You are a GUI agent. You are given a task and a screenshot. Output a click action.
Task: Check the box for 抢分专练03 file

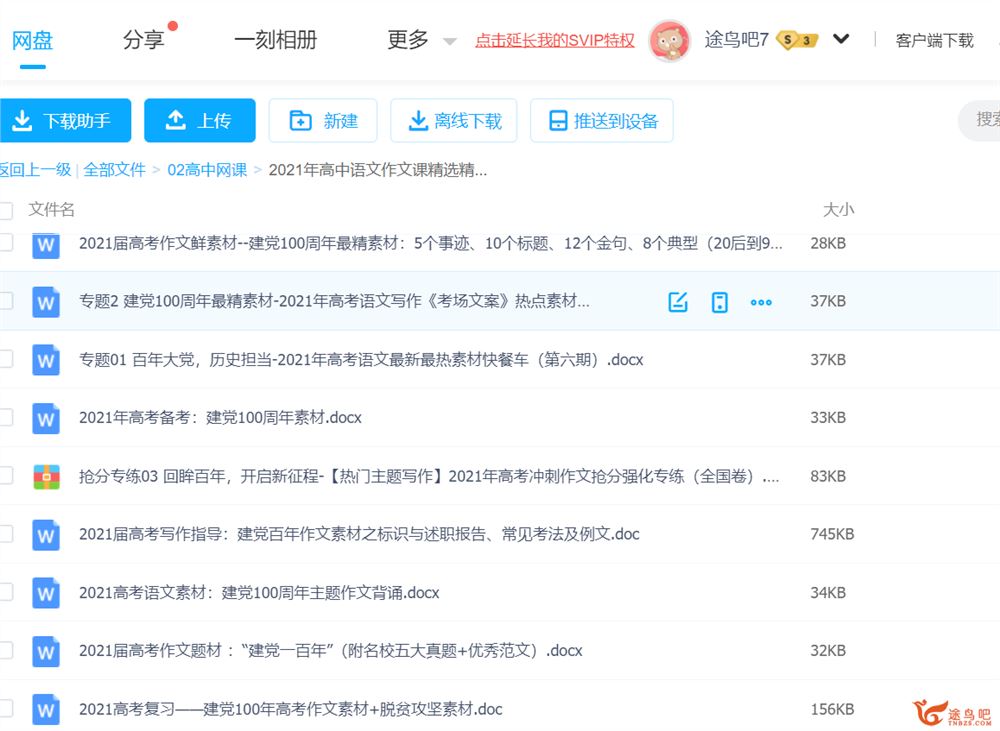point(6,476)
